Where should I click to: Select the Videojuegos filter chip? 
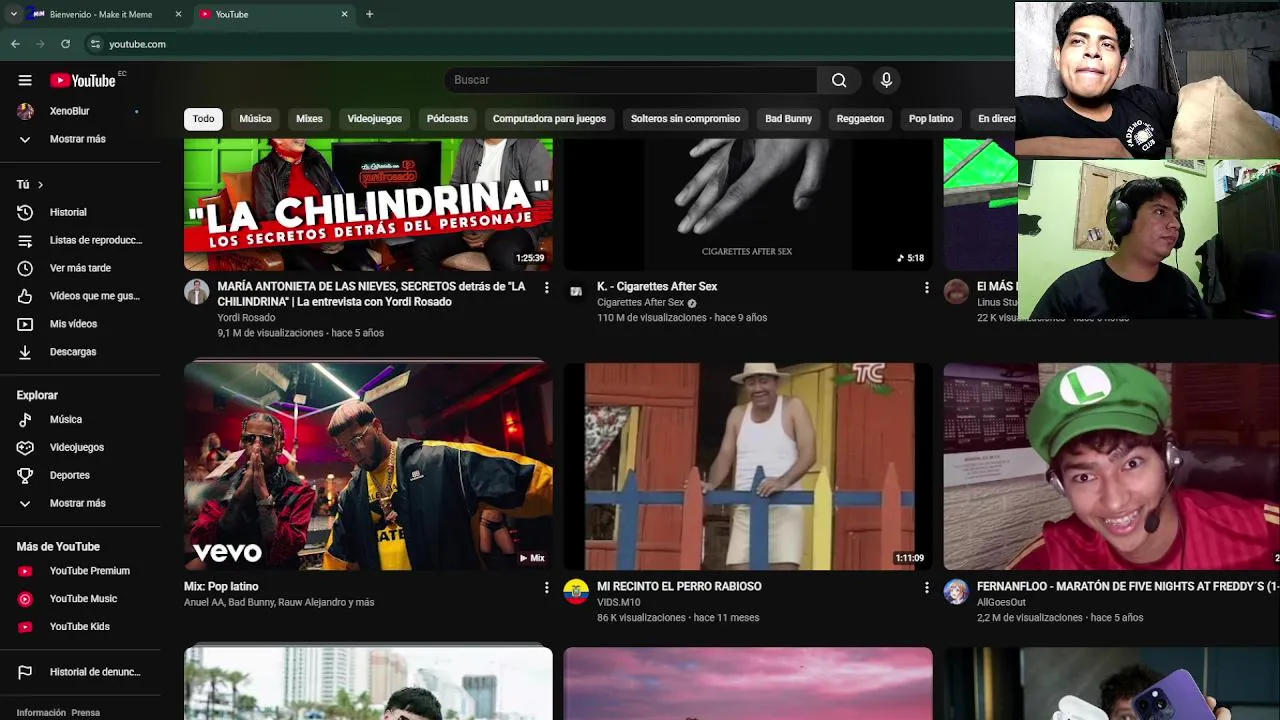pos(374,119)
